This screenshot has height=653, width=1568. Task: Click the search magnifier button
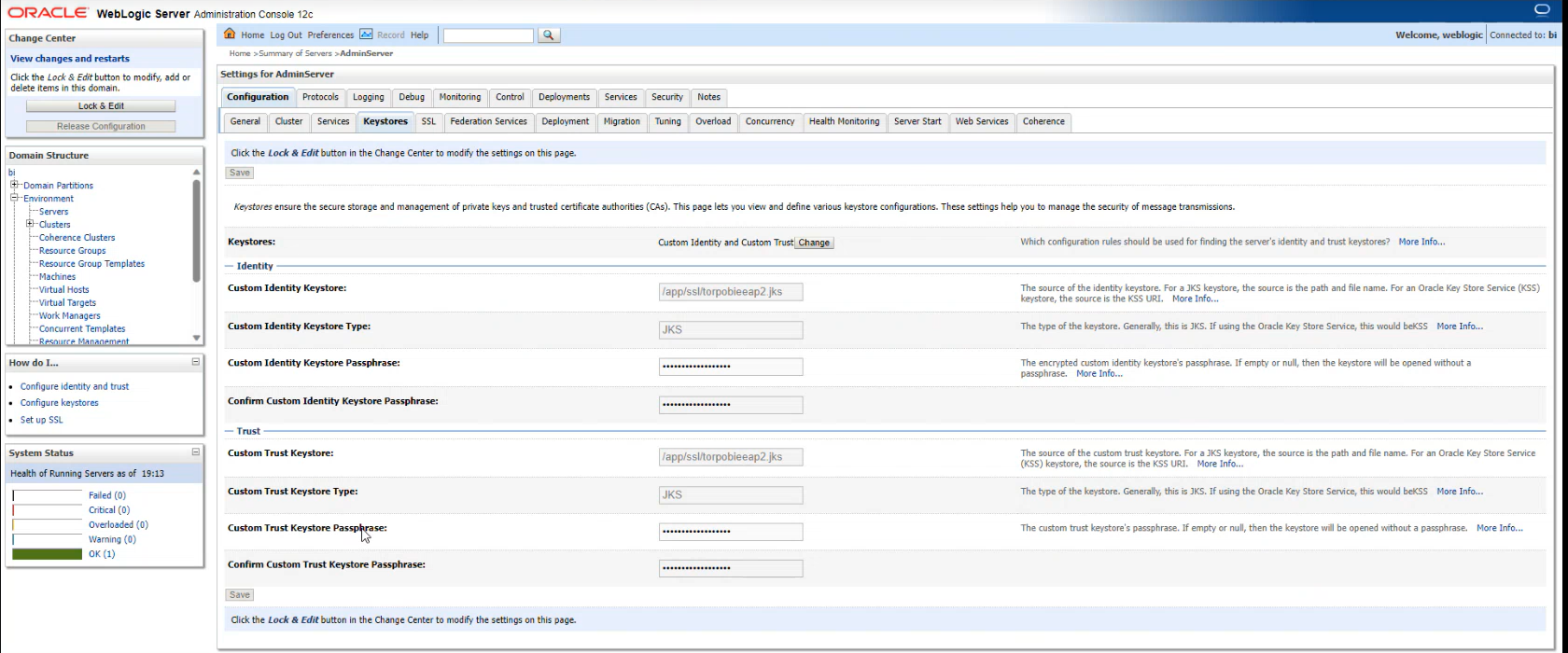pyautogui.click(x=549, y=35)
